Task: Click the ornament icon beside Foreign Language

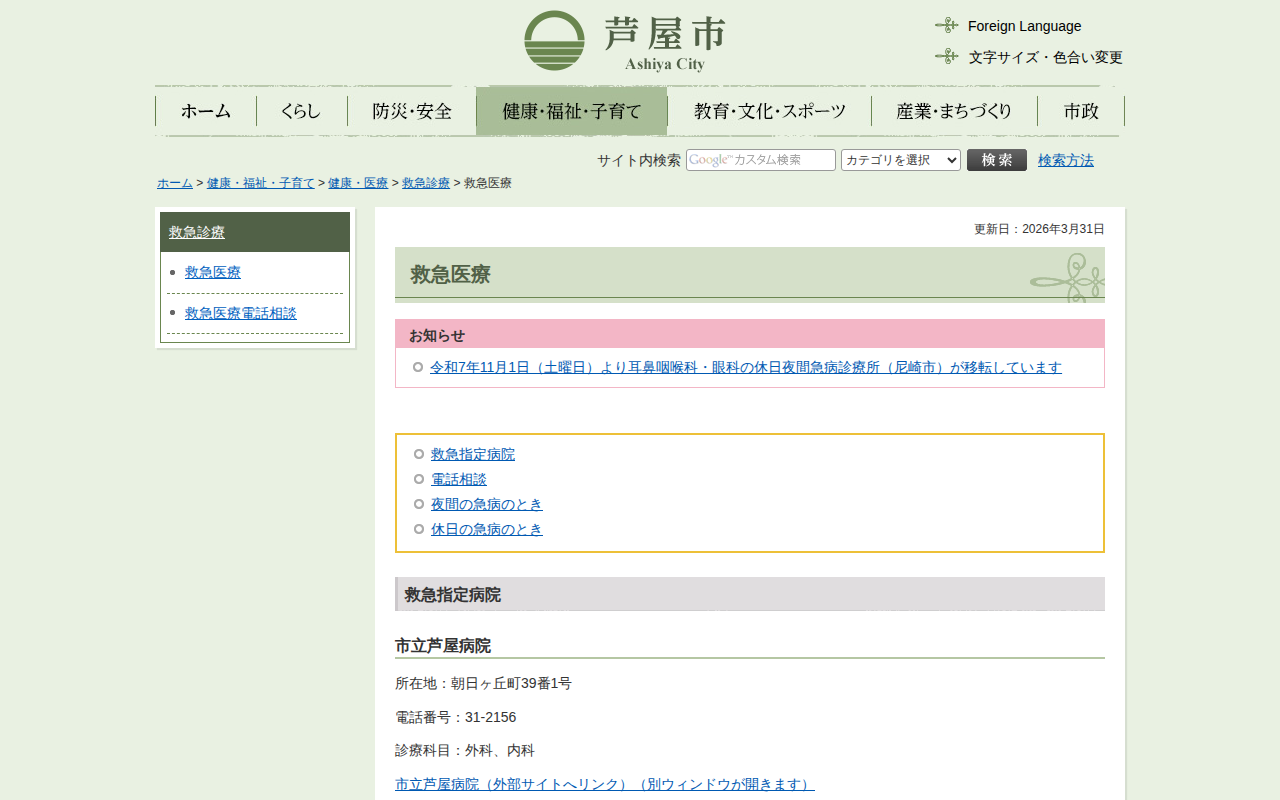Action: tap(946, 25)
